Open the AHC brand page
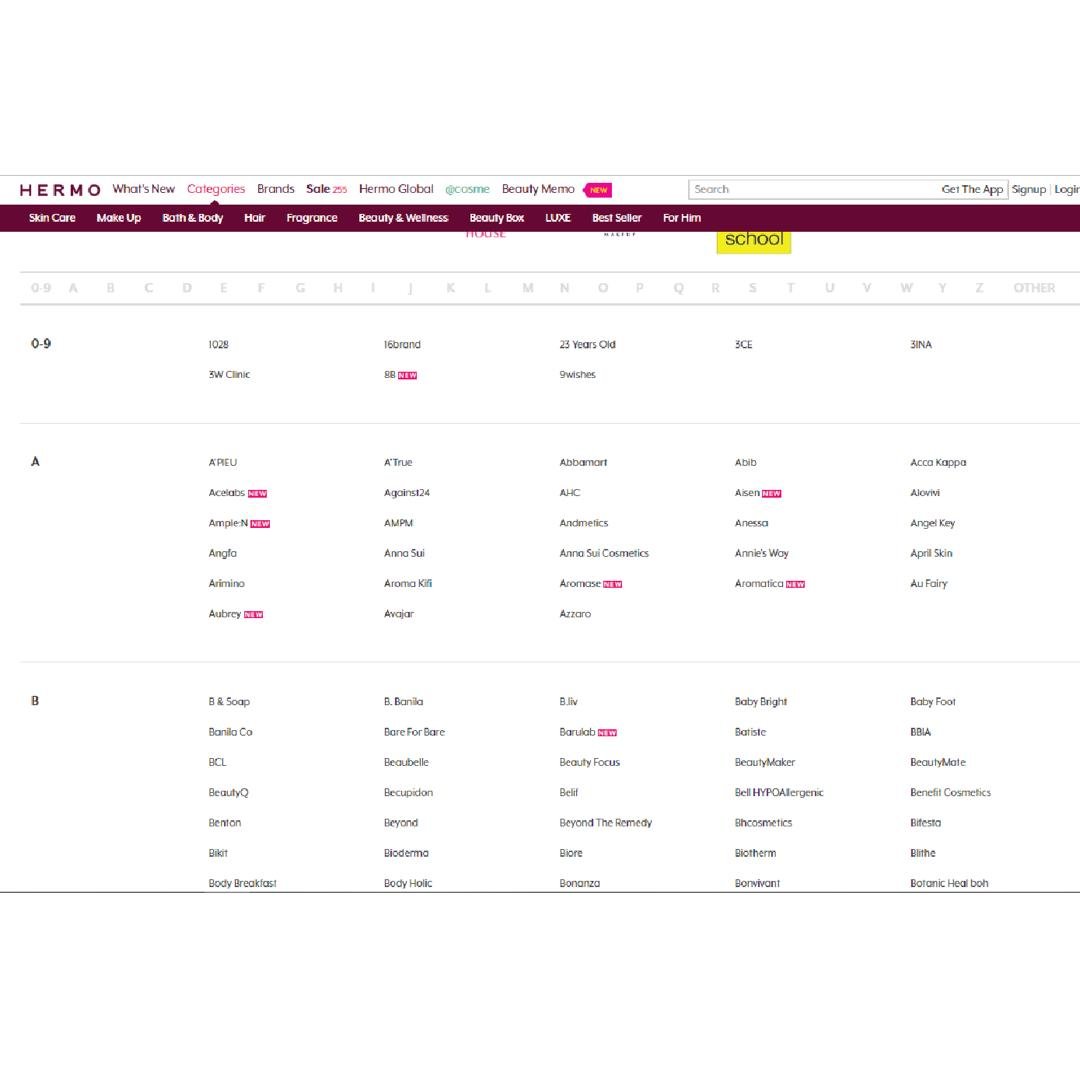Viewport: 1080px width, 1080px height. [x=570, y=493]
